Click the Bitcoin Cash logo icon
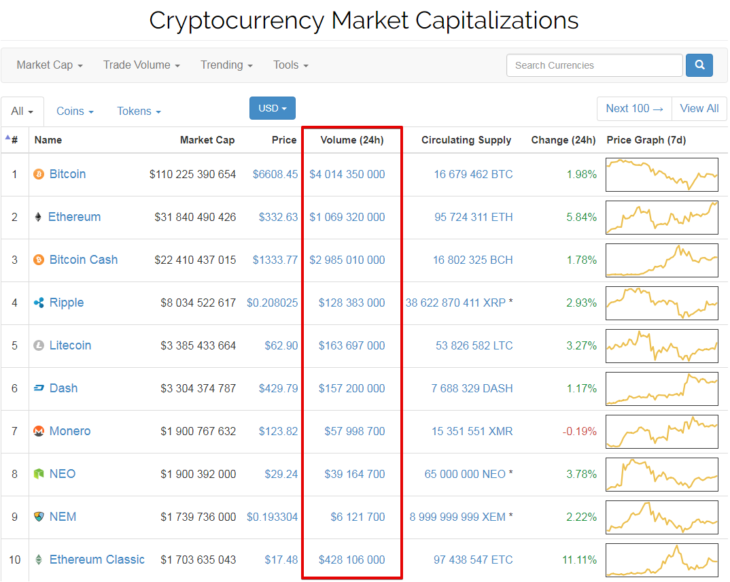 tap(39, 260)
